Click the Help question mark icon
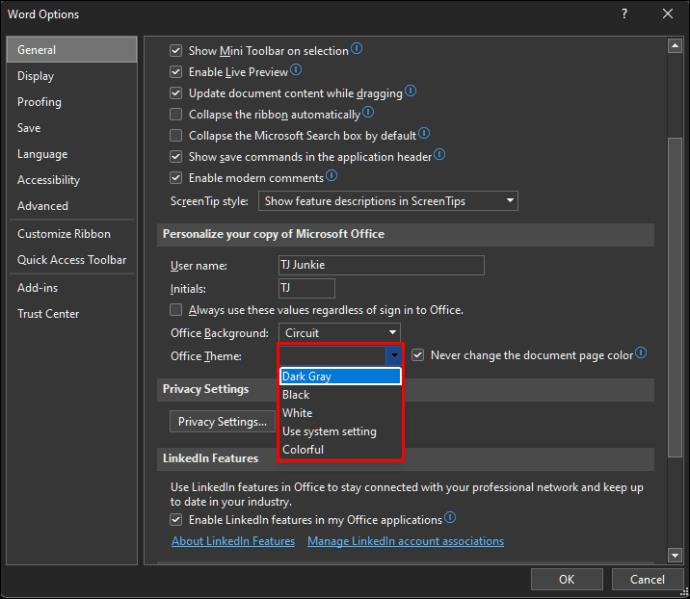Screen dimensions: 690x599 pyautogui.click(x=624, y=14)
